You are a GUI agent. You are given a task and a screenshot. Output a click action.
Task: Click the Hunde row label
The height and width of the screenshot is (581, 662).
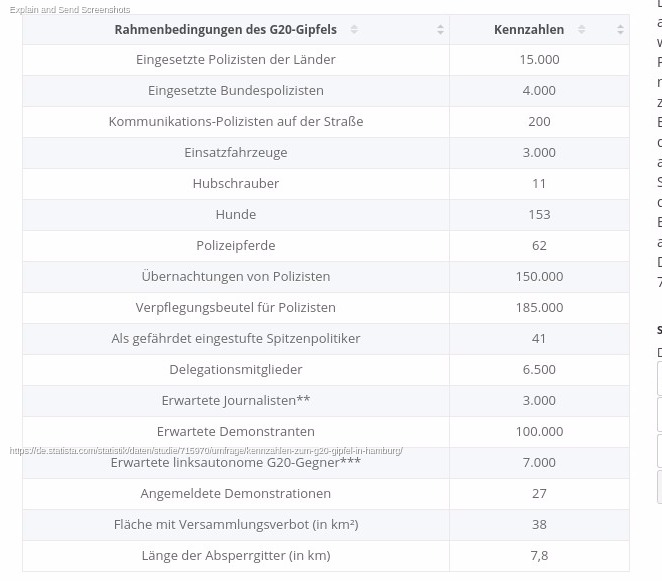click(x=236, y=215)
